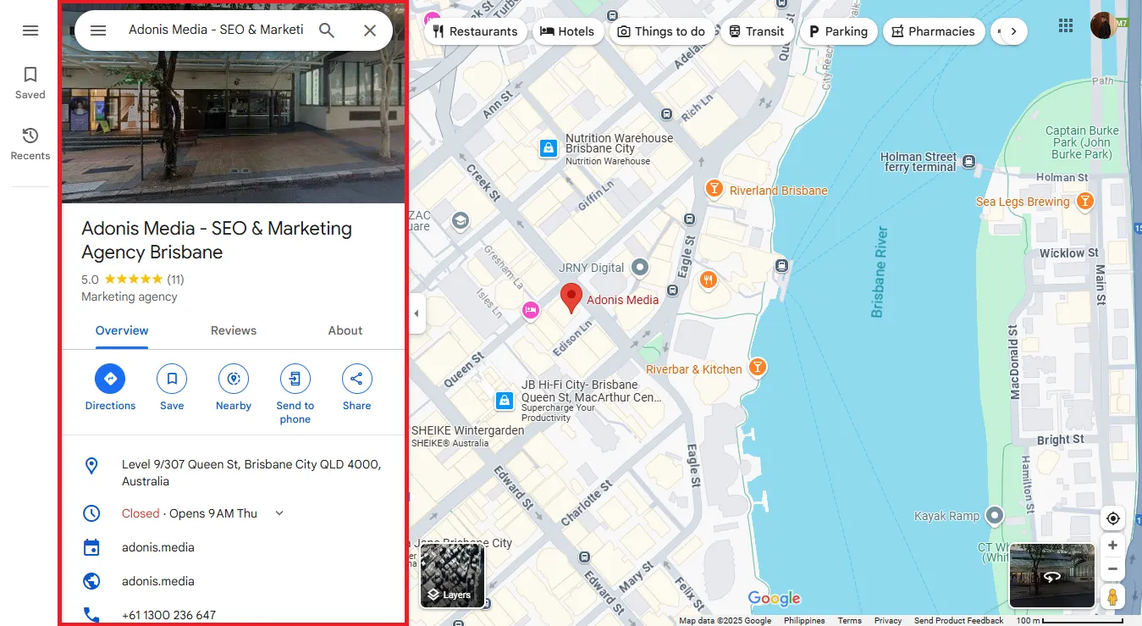Click the Kayak Ramp marker
This screenshot has width=1142, height=626.
click(x=994, y=516)
